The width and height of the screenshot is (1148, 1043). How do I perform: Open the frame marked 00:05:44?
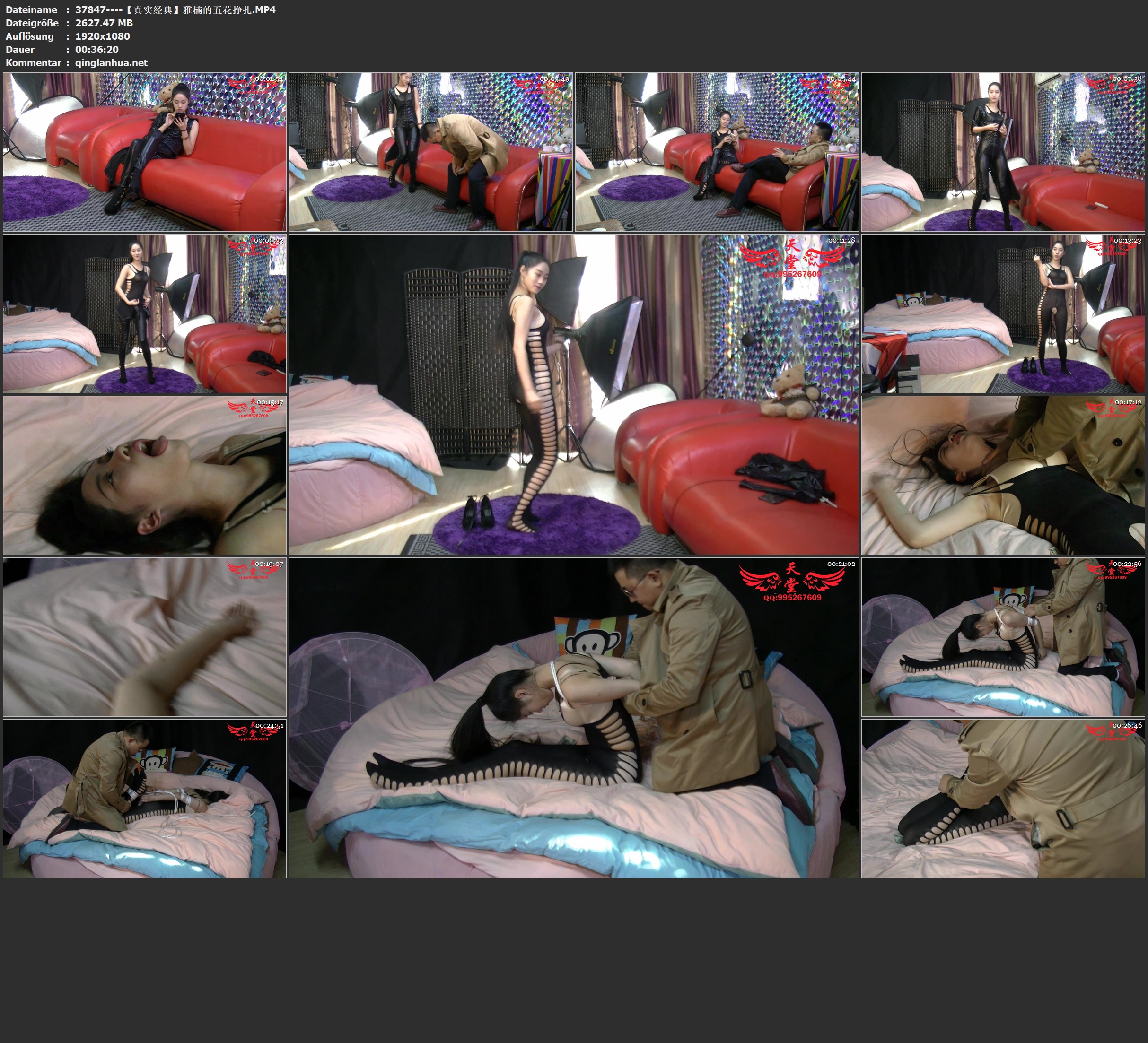(717, 151)
